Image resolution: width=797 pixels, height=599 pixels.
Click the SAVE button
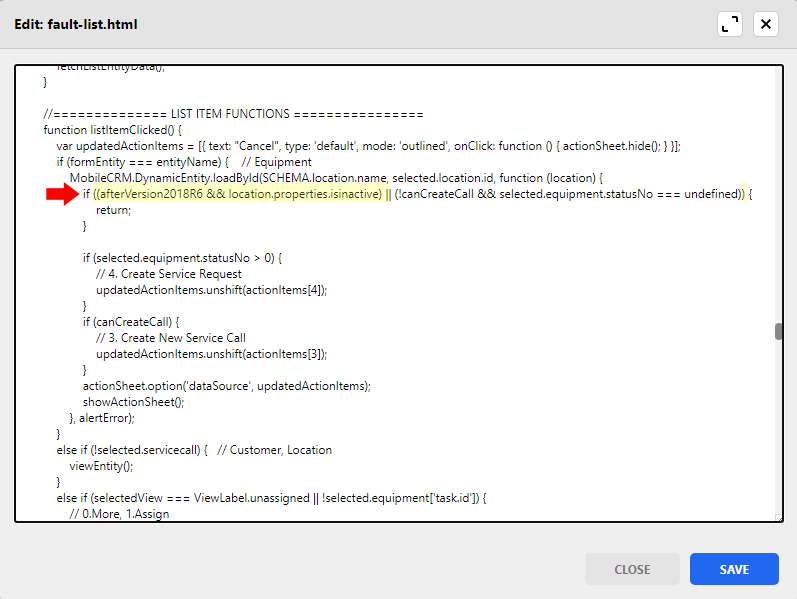[x=734, y=569]
